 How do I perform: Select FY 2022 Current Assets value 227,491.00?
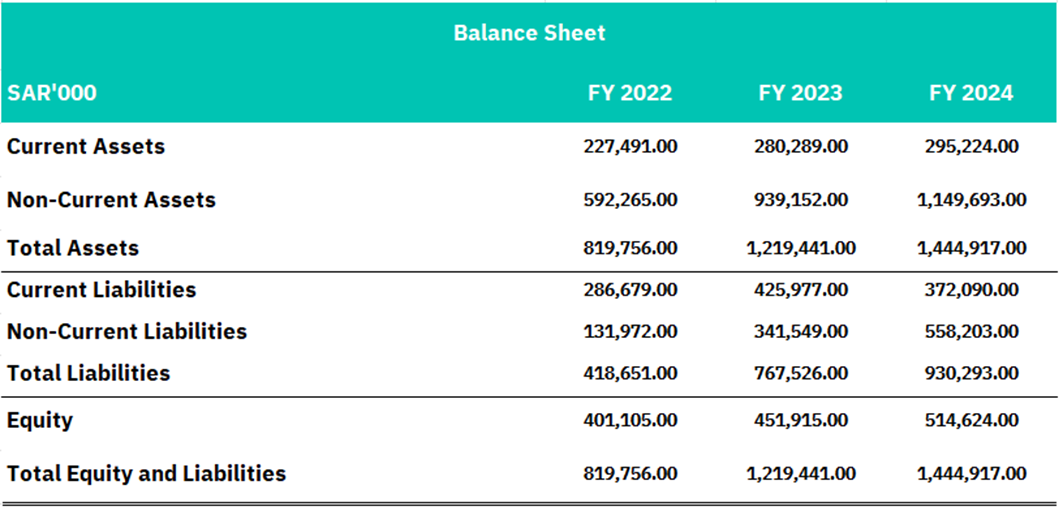point(630,146)
